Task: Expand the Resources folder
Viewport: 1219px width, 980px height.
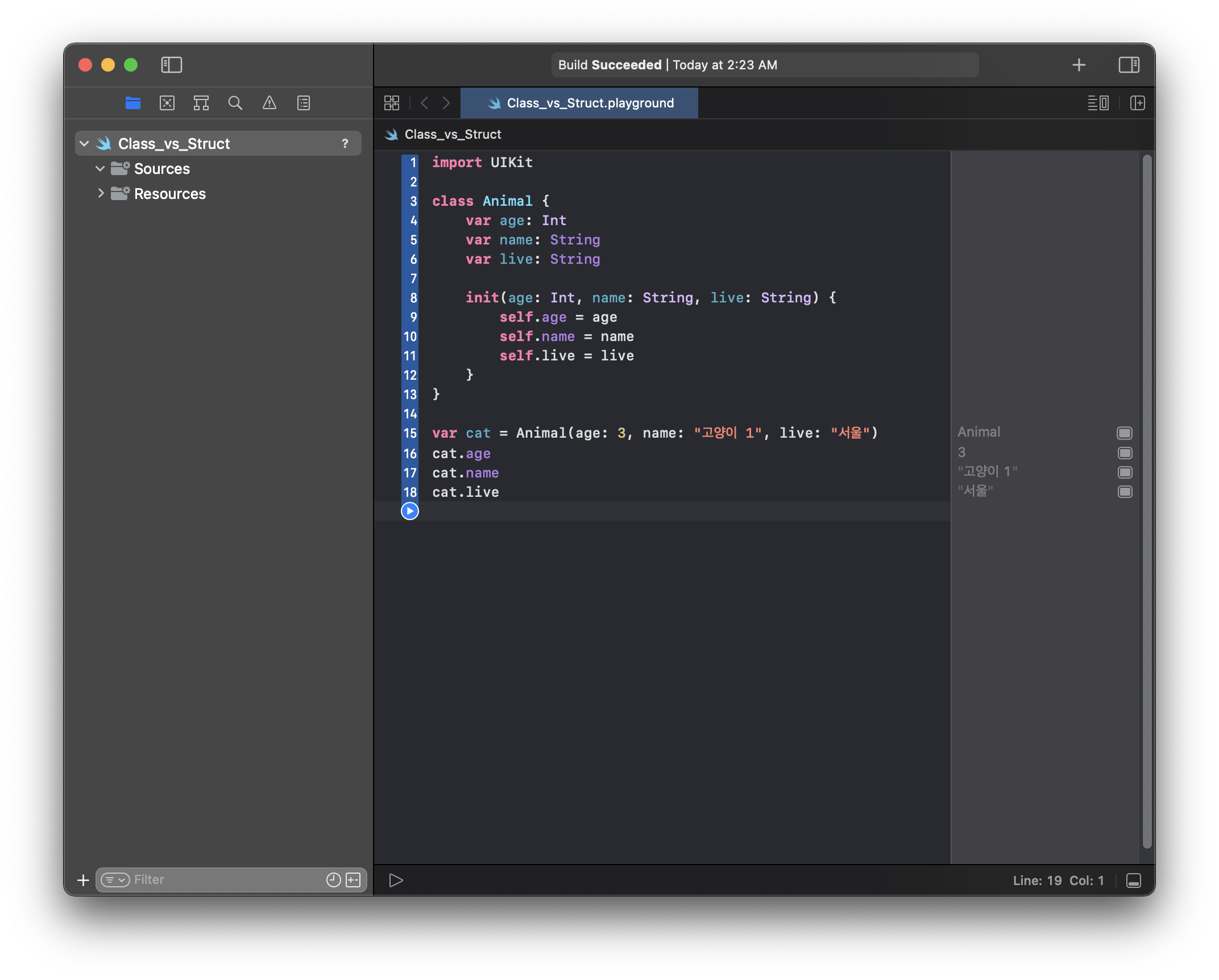Action: pos(101,194)
